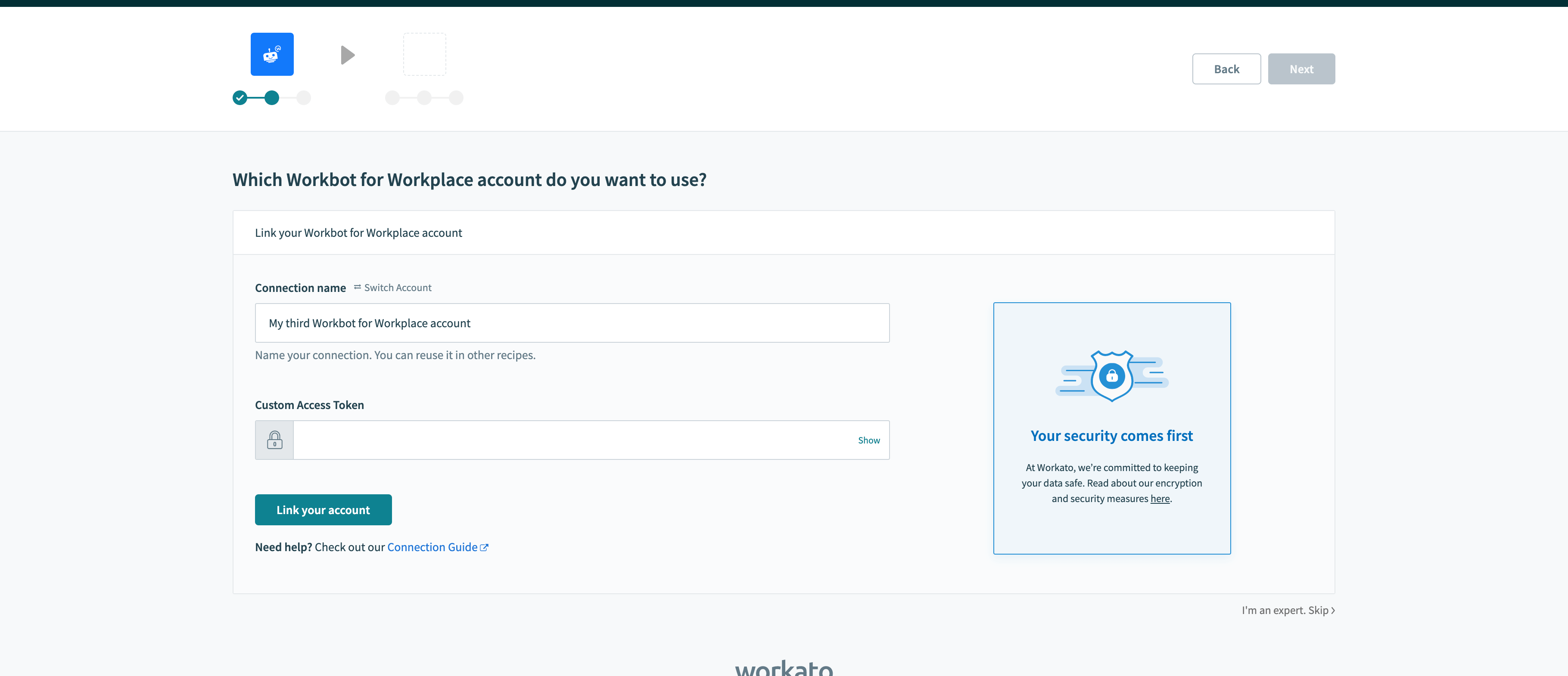Click connection name input field
The image size is (1568, 676).
click(572, 322)
